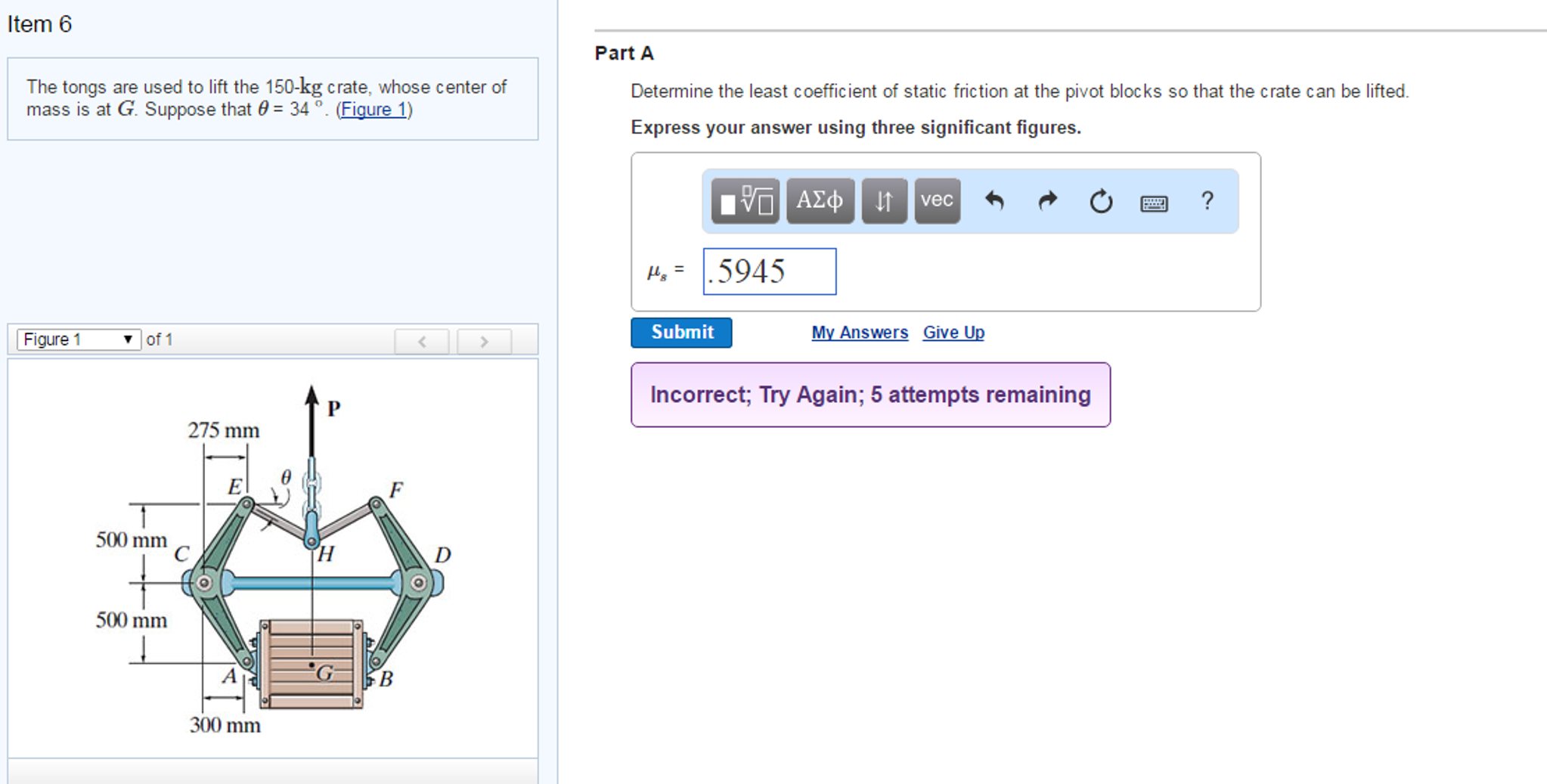The image size is (1547, 784).
Task: Show the keyboard shortcuts icon
Action: pos(1154,203)
